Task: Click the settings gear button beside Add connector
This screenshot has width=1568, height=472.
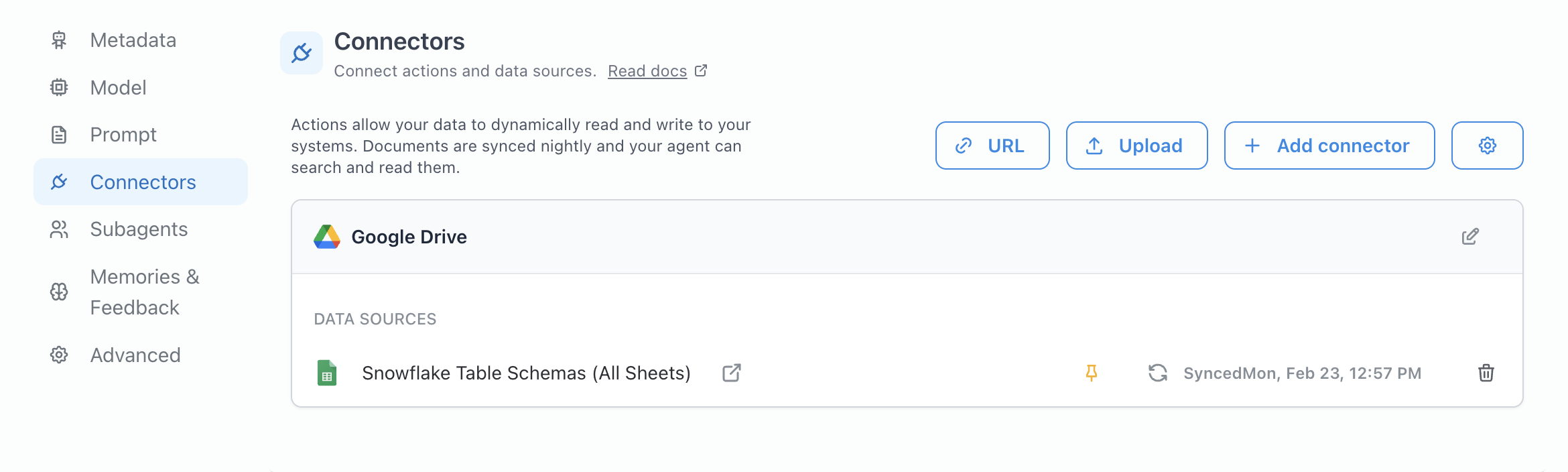Action: click(1486, 145)
